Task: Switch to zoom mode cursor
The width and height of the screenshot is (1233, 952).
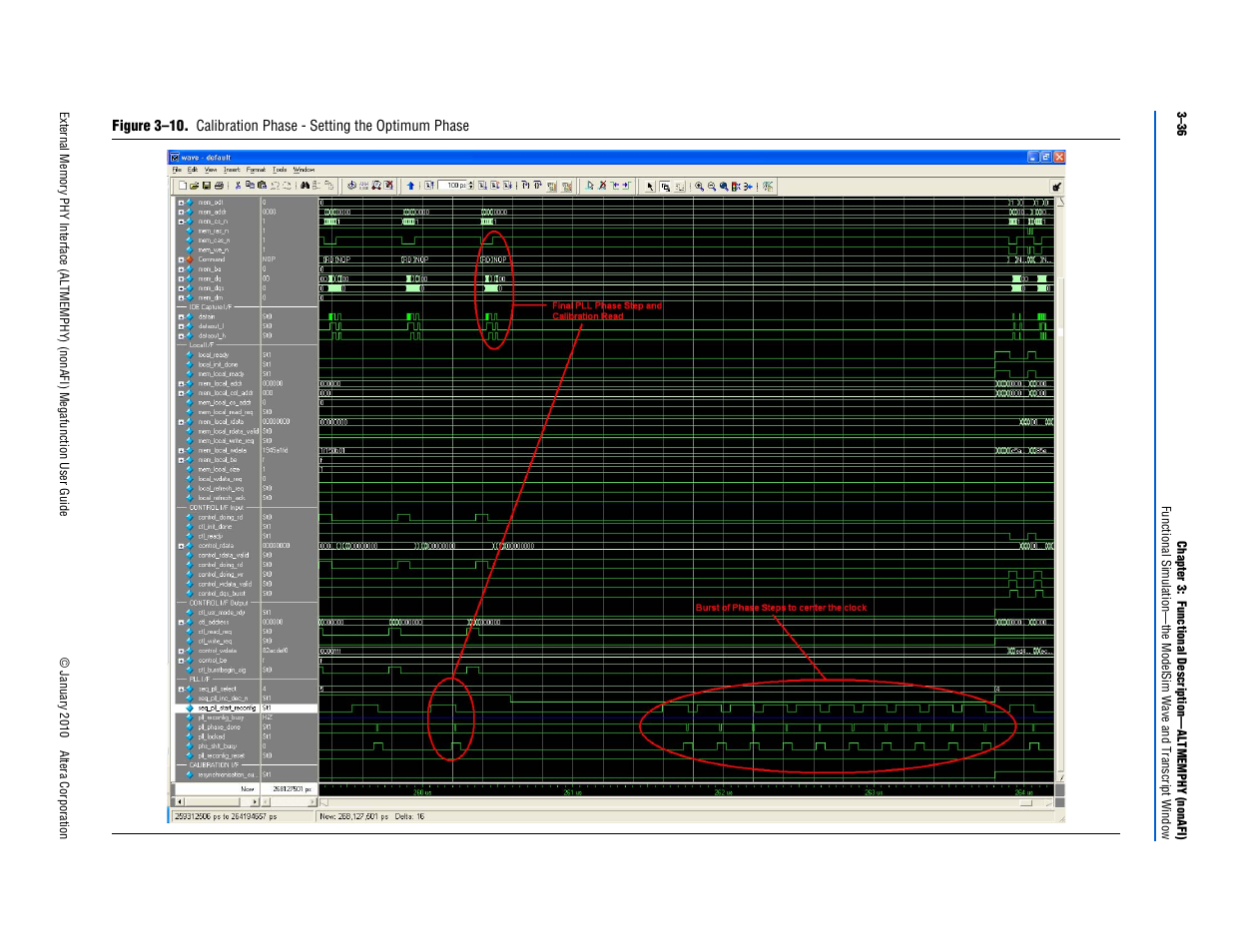Action: pos(665,186)
